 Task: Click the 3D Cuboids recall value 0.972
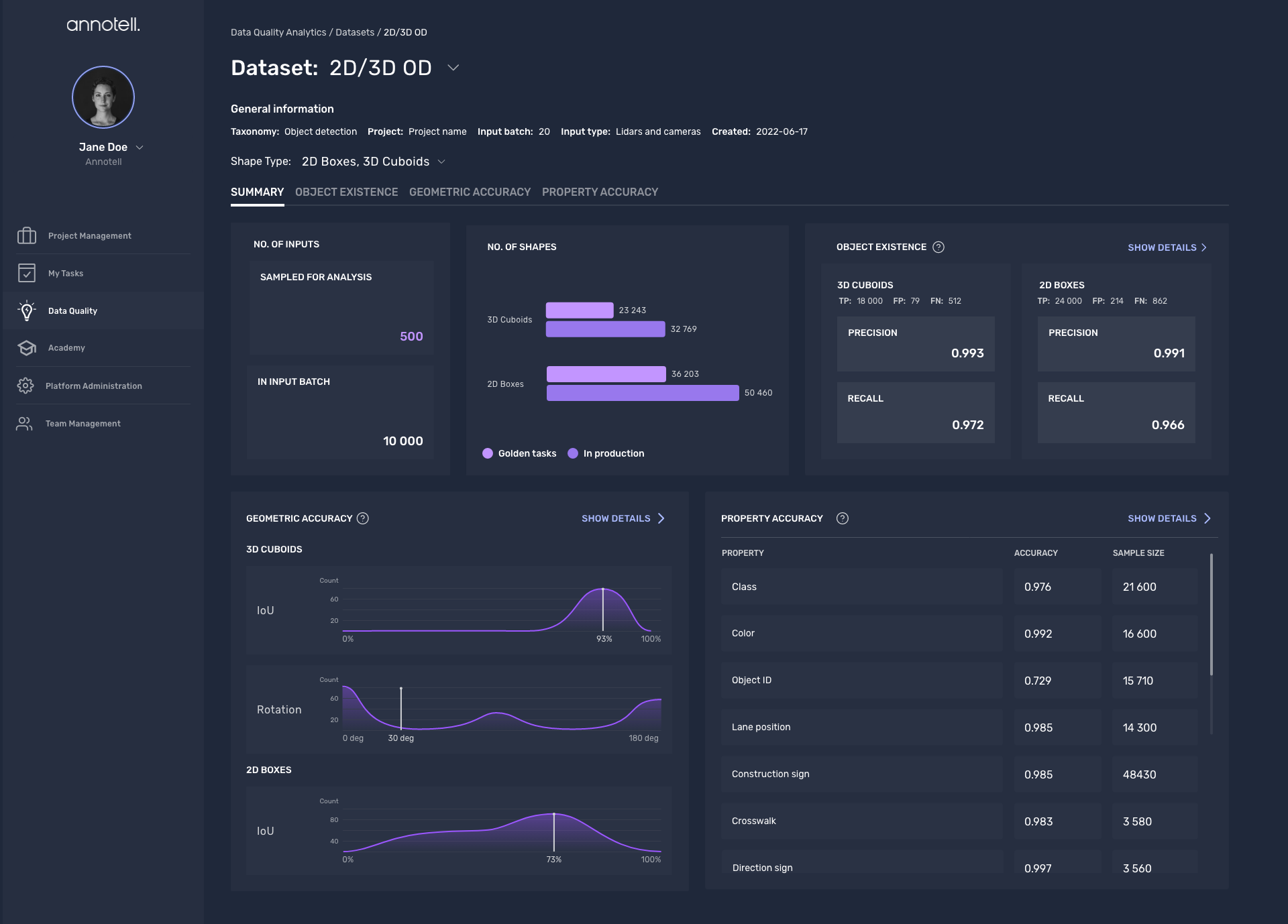[967, 425]
